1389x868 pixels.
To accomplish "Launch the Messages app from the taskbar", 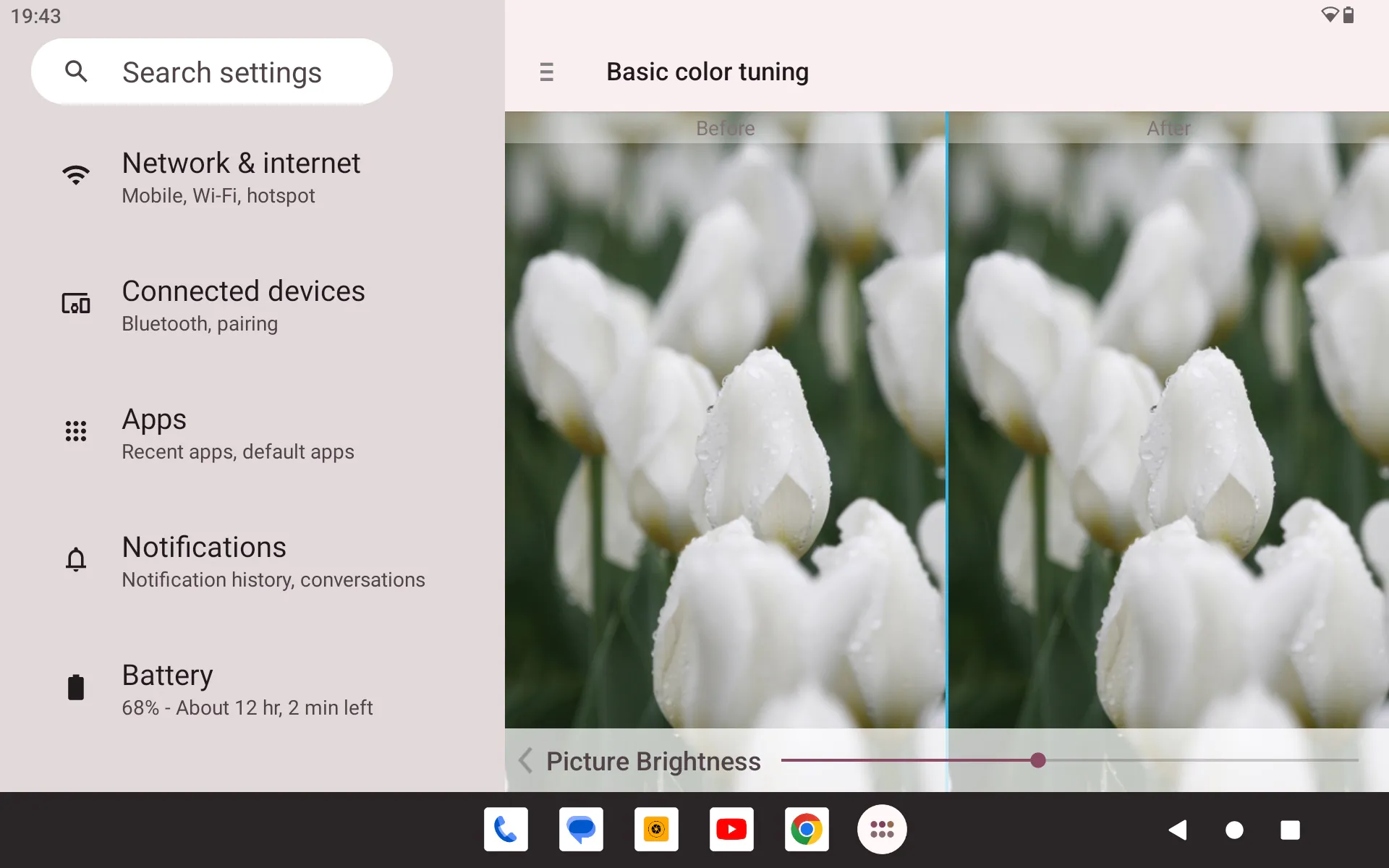I will pos(581,830).
